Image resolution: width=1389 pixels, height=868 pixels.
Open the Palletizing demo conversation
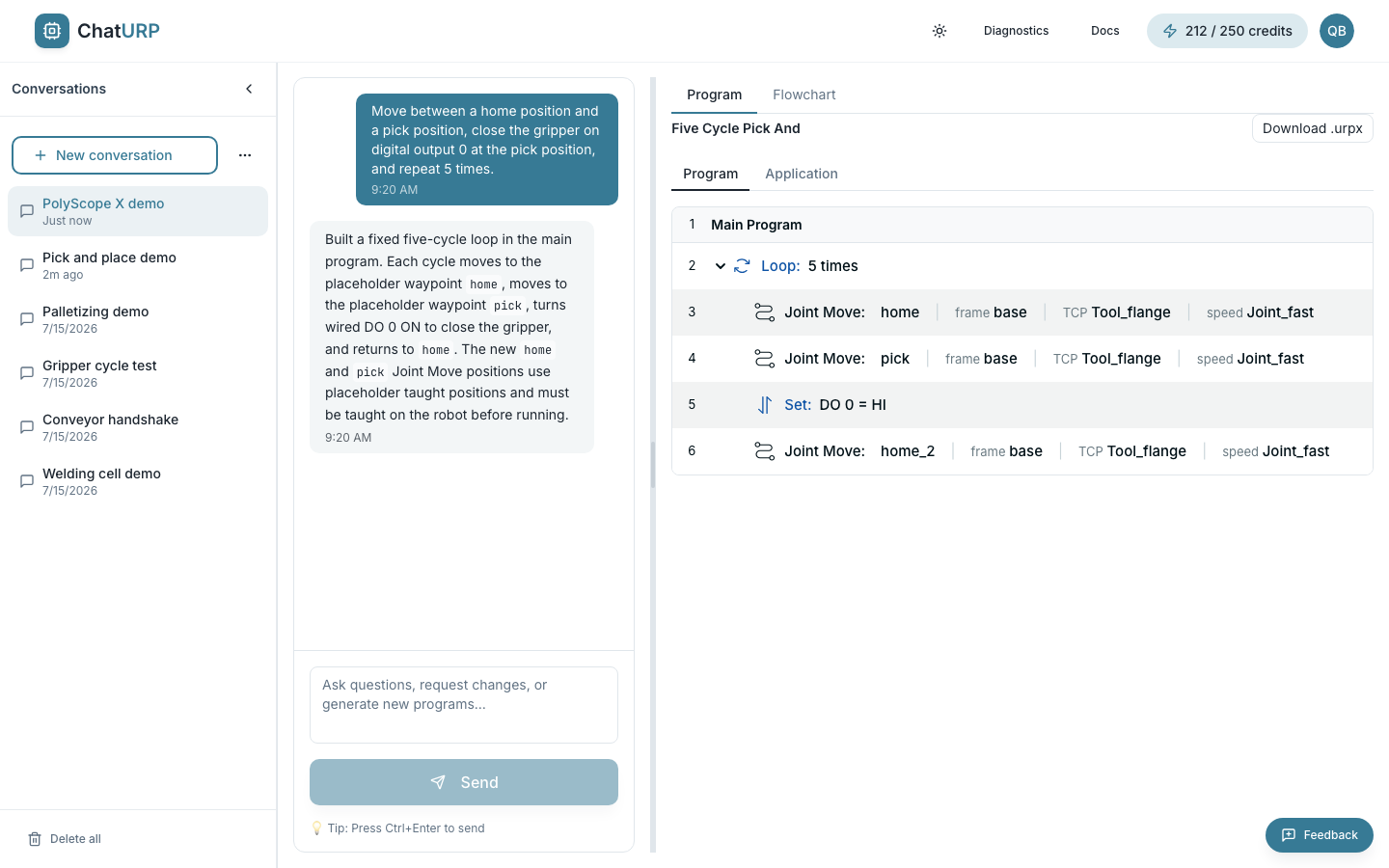point(138,319)
